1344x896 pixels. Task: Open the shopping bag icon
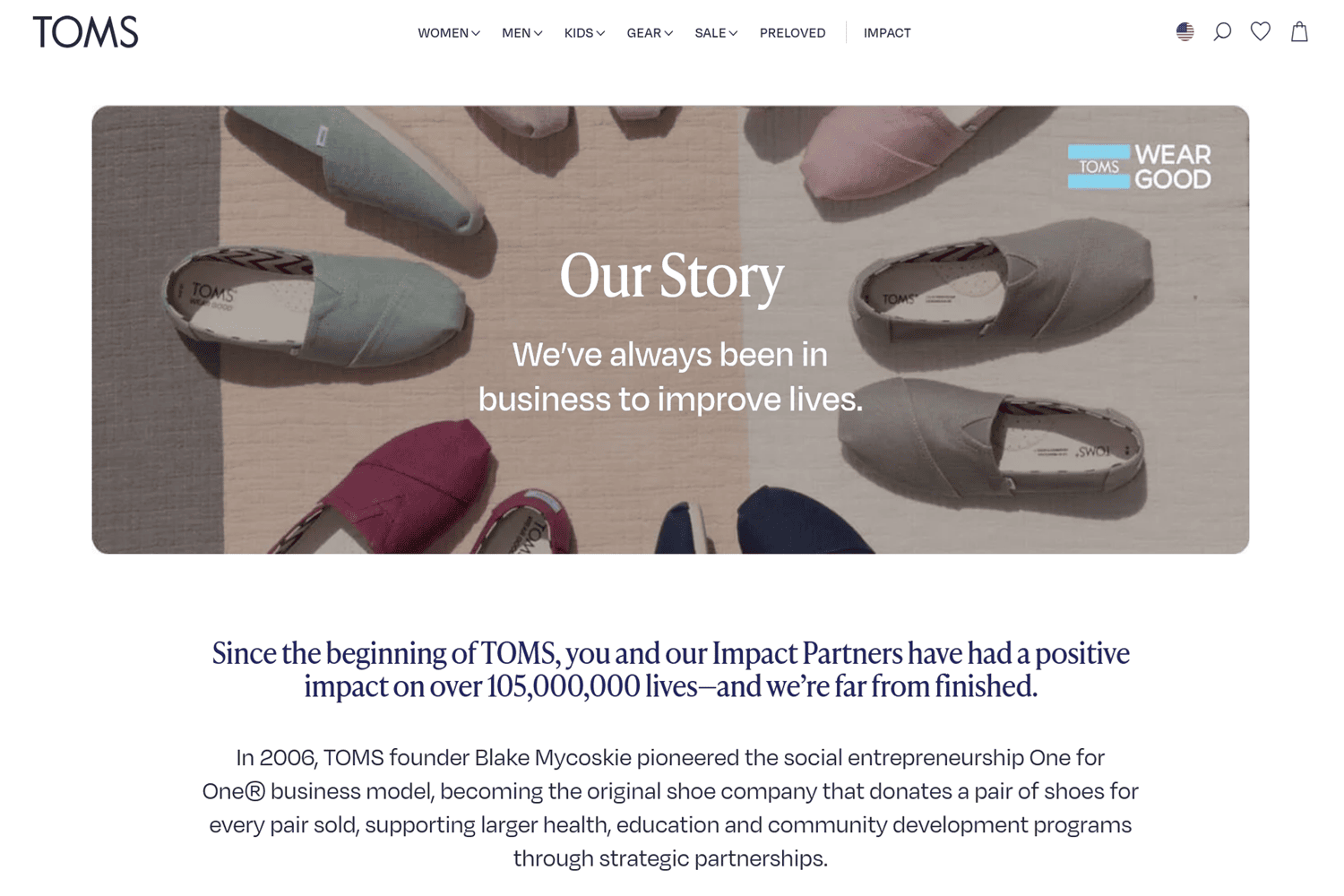[x=1299, y=31]
